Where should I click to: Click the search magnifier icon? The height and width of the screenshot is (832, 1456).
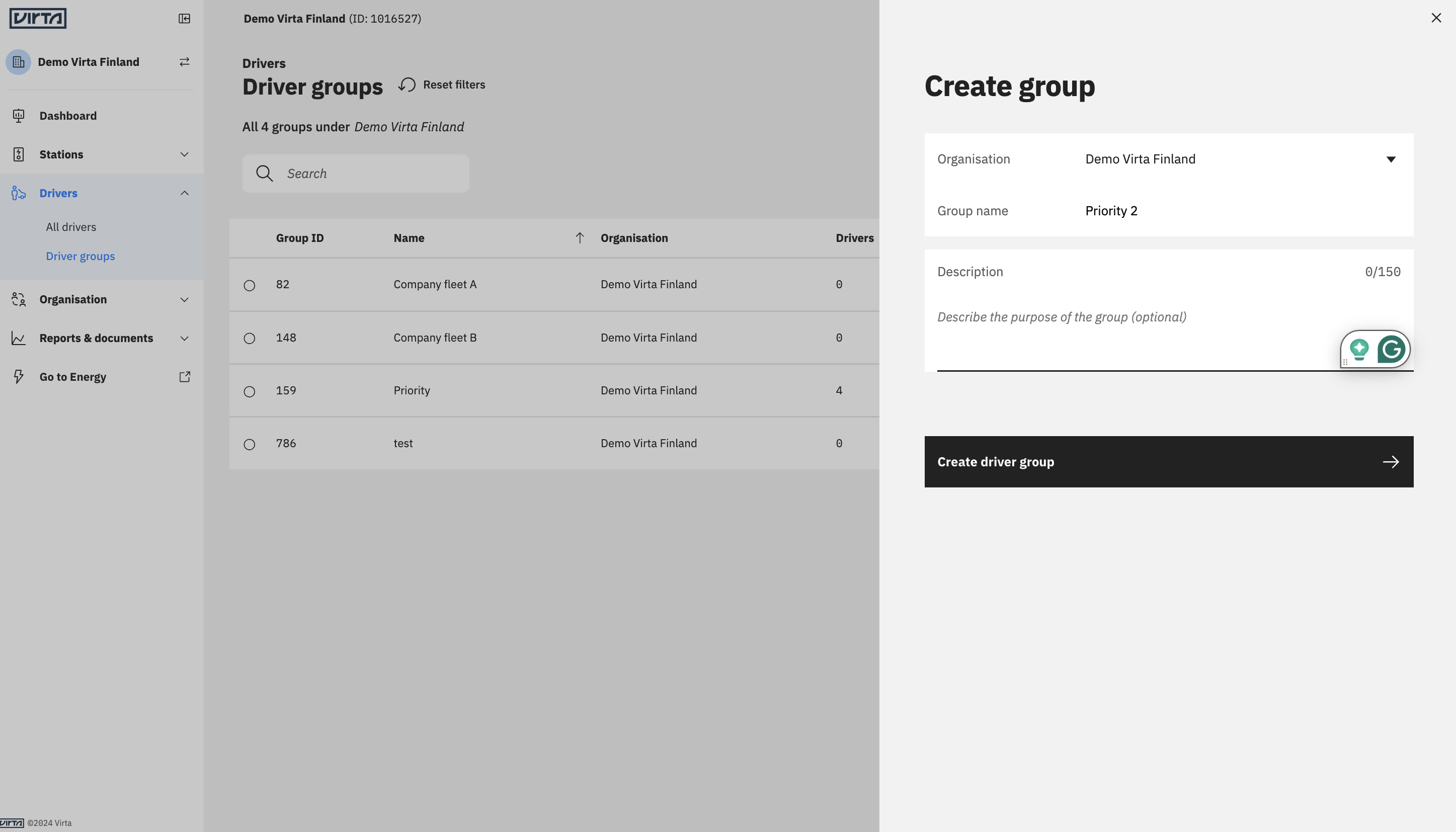point(264,173)
